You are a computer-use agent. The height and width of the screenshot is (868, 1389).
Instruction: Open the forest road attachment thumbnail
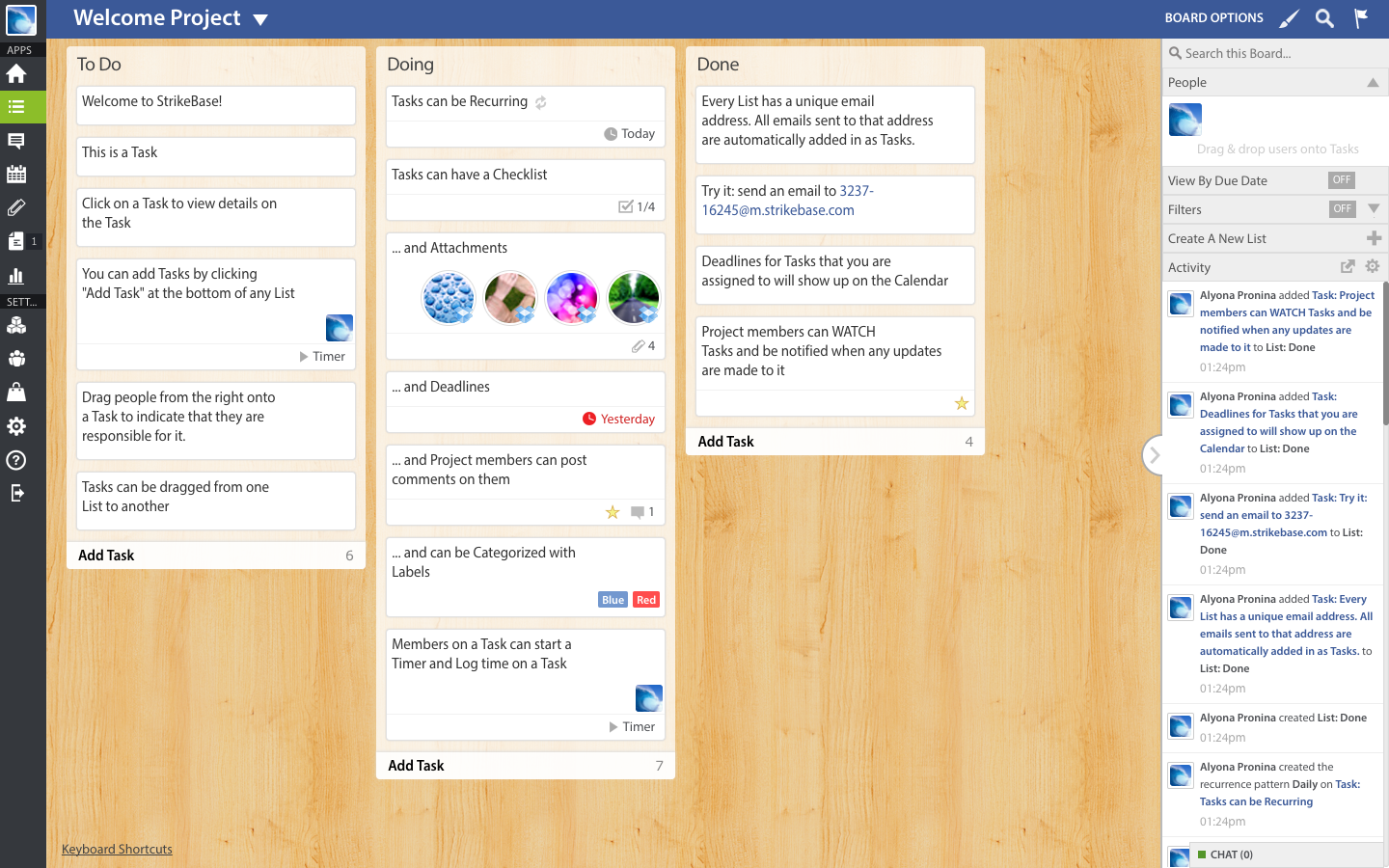634,297
